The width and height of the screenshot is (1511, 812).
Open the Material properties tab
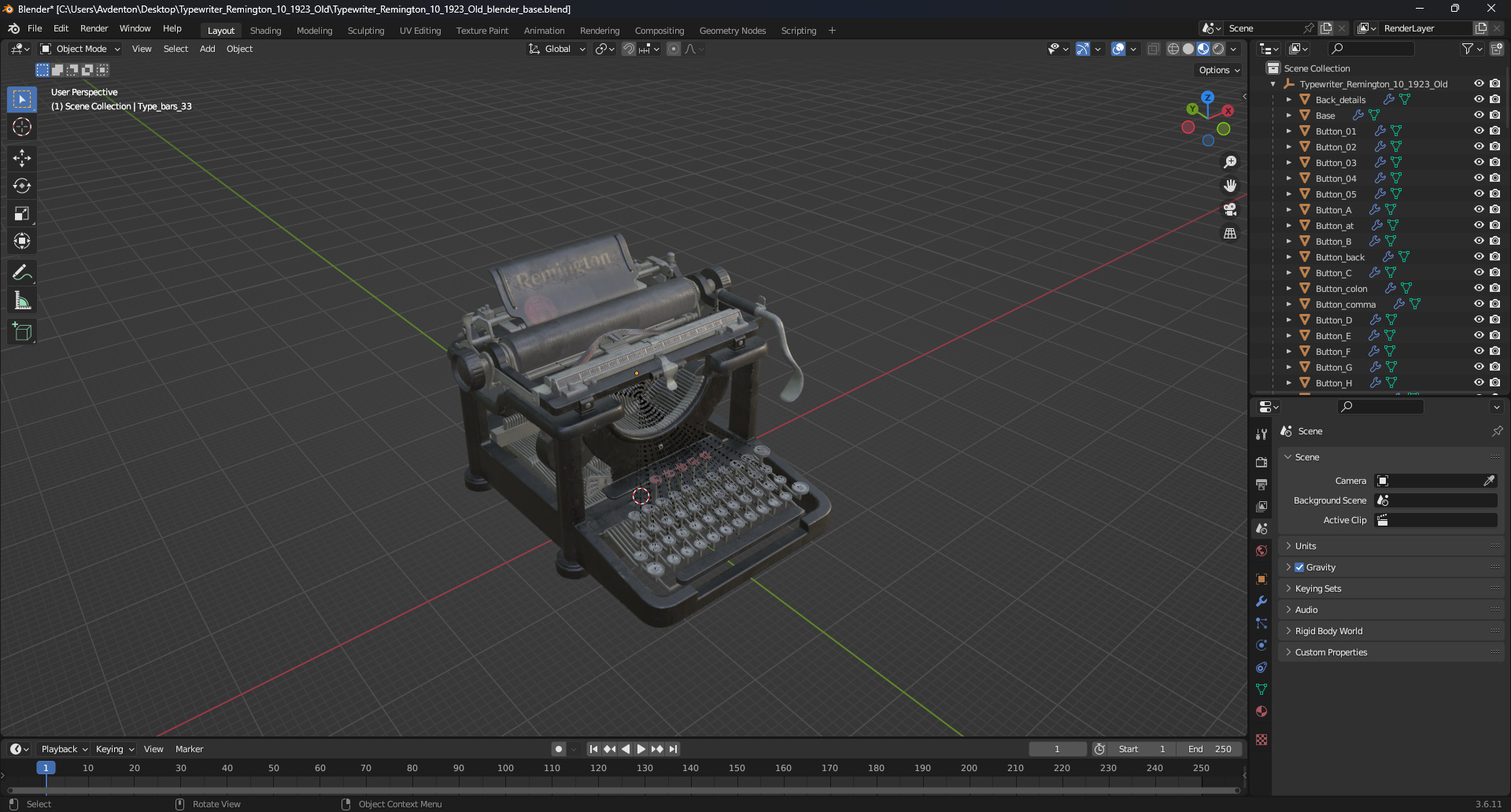(1262, 711)
